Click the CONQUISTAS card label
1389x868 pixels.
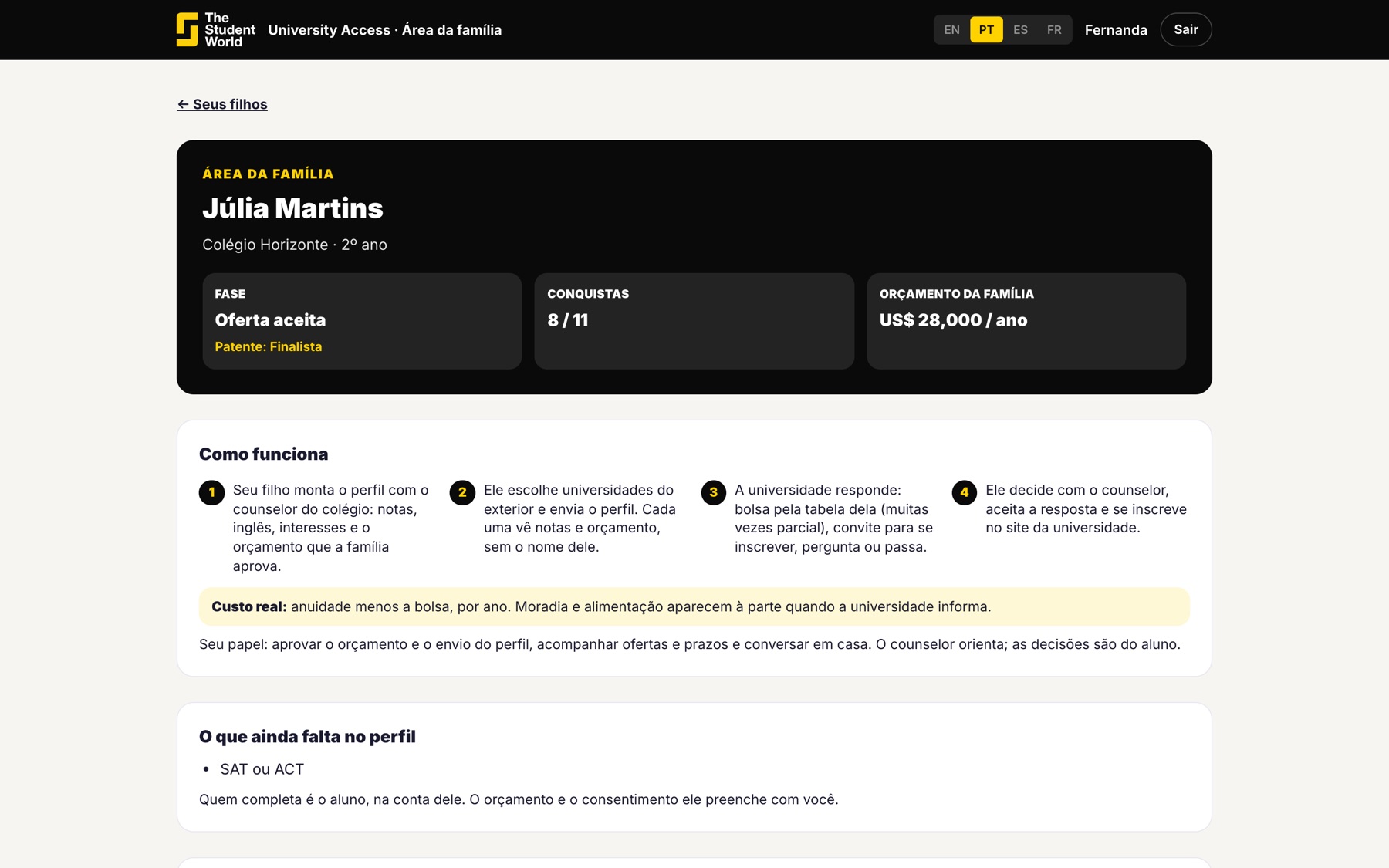[587, 294]
